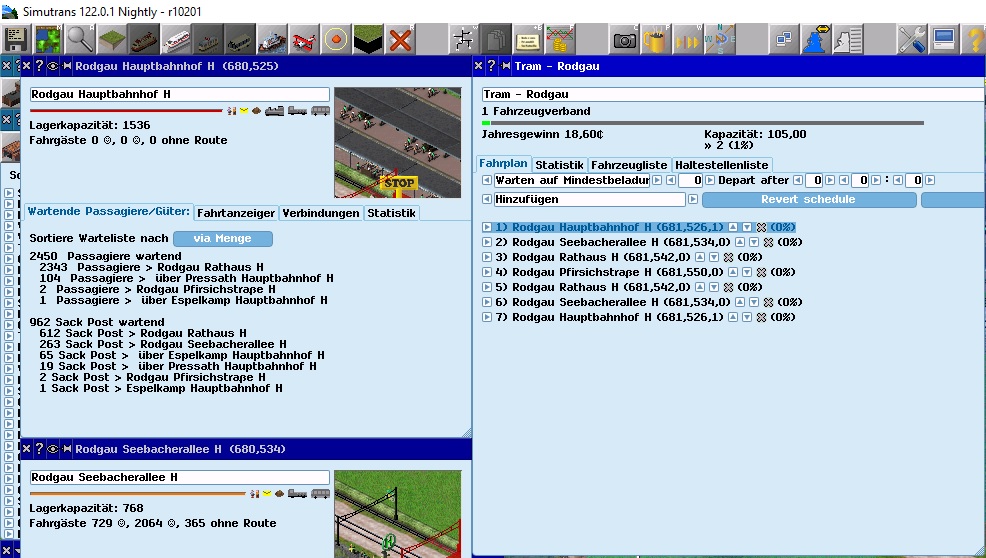Select the magnifying glass inspection tool
Image resolution: width=986 pixels, height=558 pixels.
pyautogui.click(x=79, y=40)
